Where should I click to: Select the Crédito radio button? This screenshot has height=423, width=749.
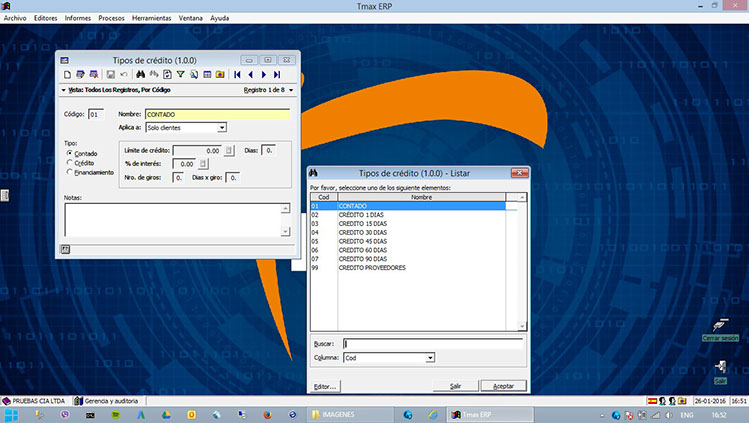70,162
